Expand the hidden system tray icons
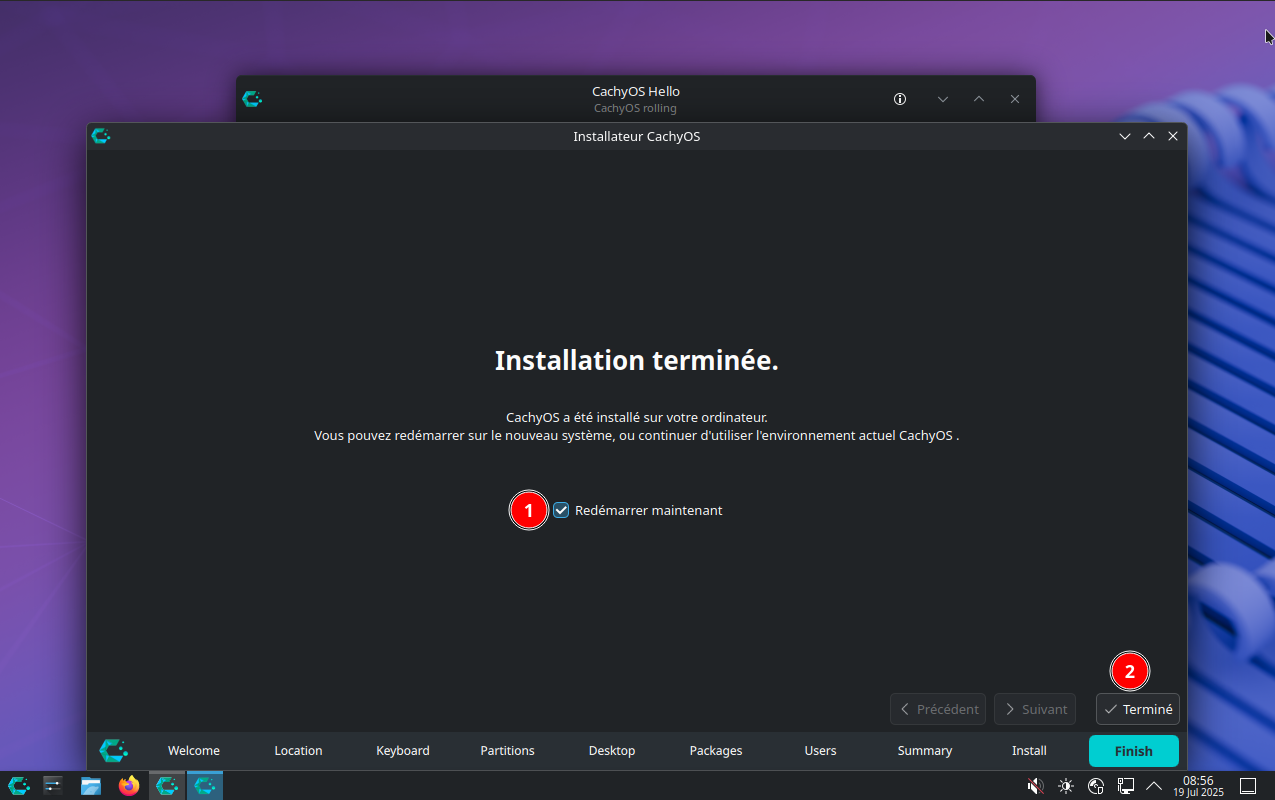The height and width of the screenshot is (800, 1275). tap(1154, 786)
